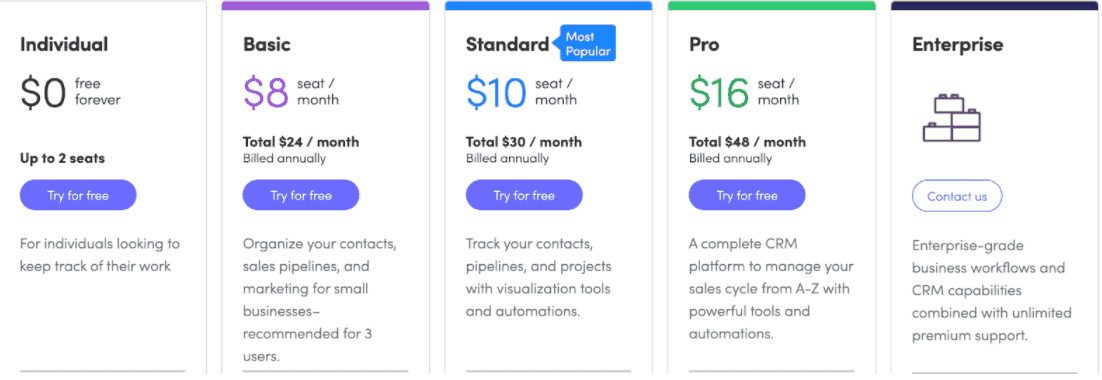
Task: Click Total $48 / month text
Action: click(x=747, y=142)
